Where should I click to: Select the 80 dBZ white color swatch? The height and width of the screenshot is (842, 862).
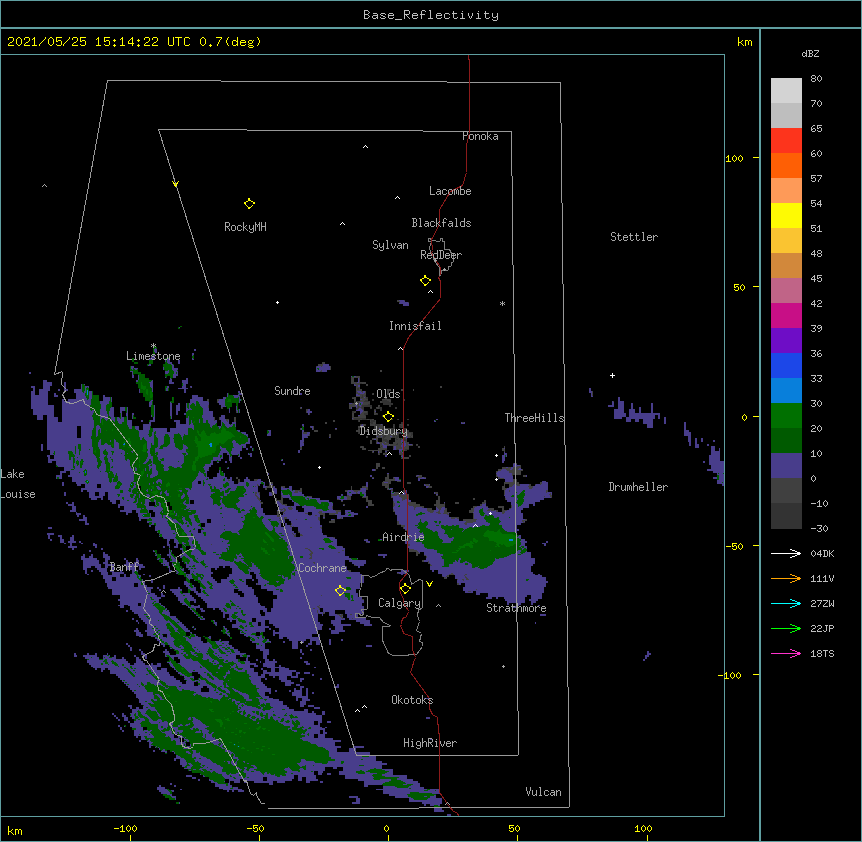click(786, 91)
